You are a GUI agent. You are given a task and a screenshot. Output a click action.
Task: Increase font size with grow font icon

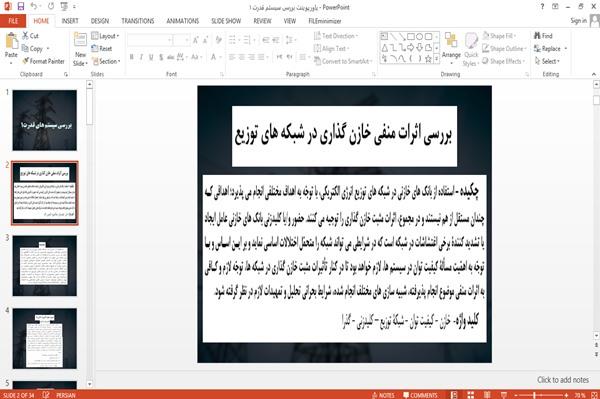[x=196, y=40]
